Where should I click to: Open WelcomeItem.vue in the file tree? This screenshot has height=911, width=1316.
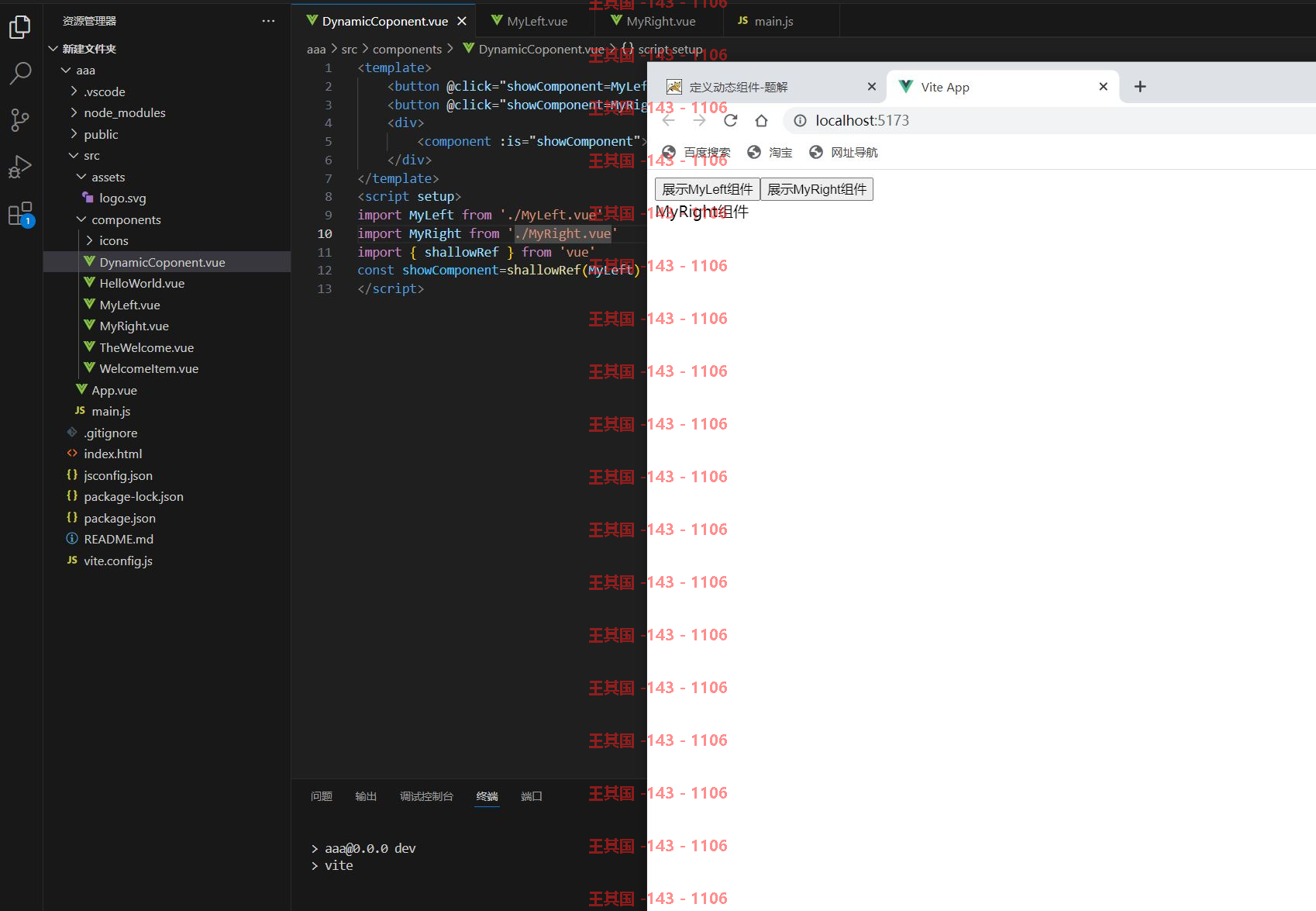167,368
